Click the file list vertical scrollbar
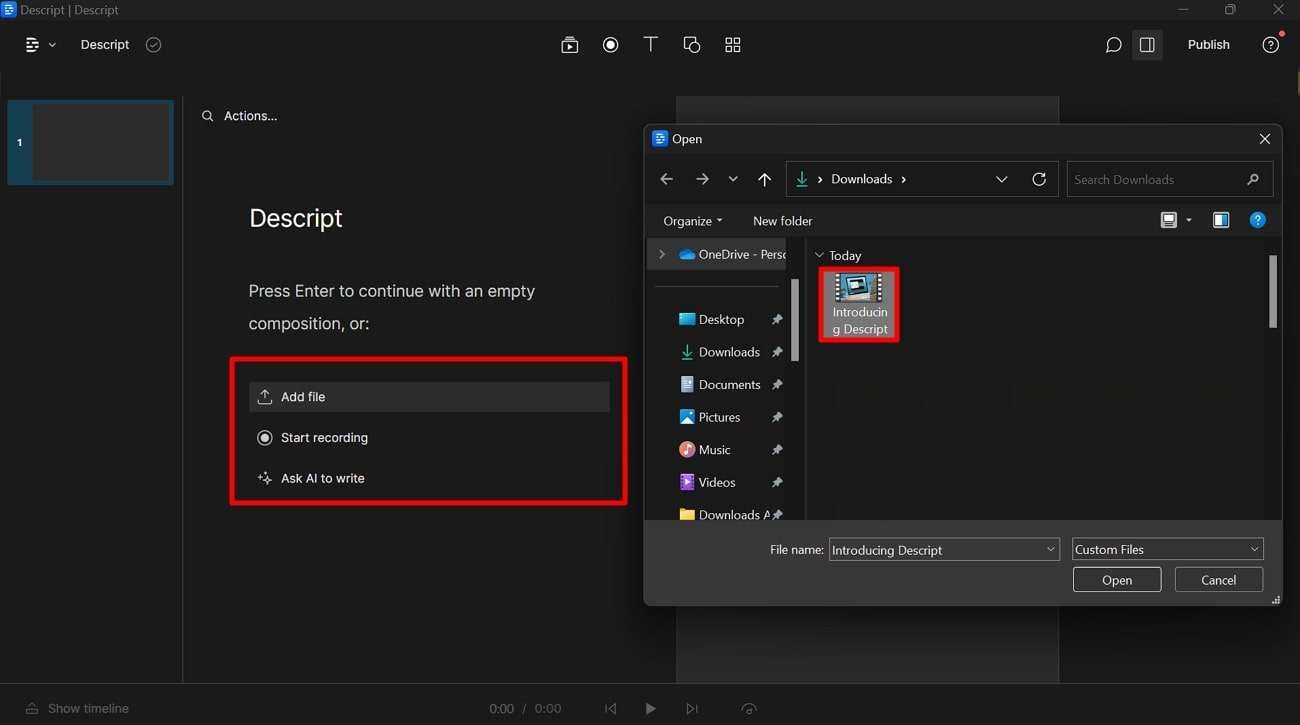1300x725 pixels. [x=1273, y=292]
